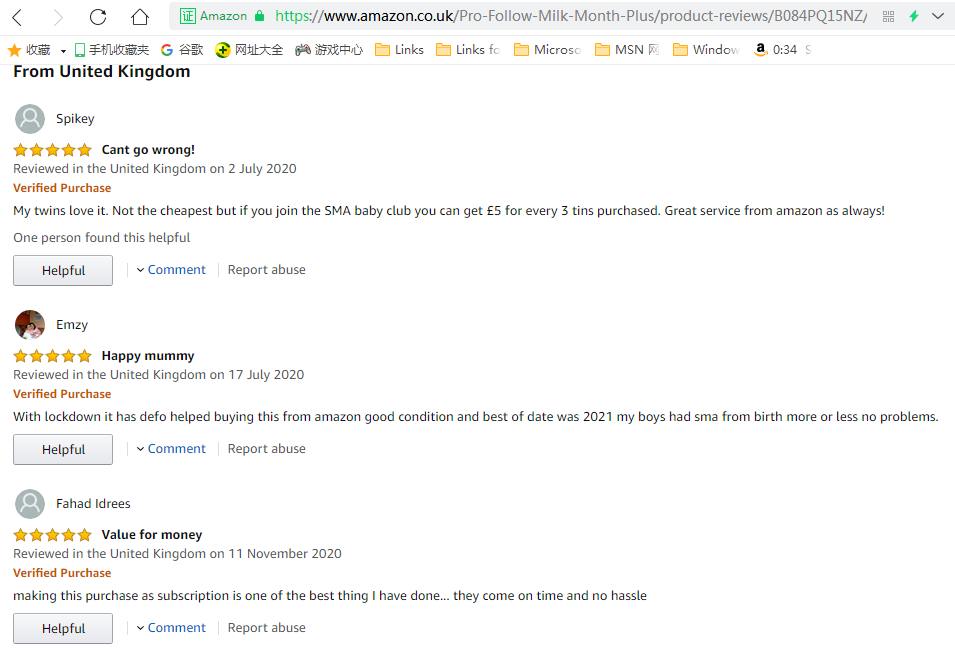Expand Comment on Emzy's review
This screenshot has height=649, width=955.
click(x=171, y=449)
